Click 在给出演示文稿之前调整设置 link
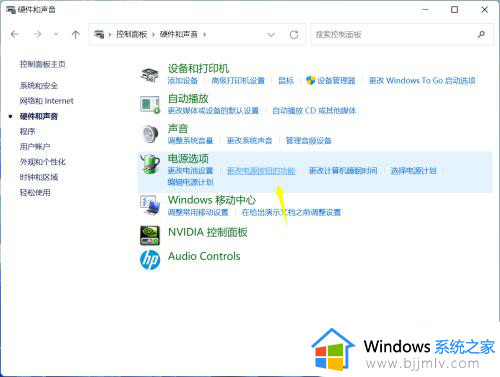 click(x=291, y=212)
